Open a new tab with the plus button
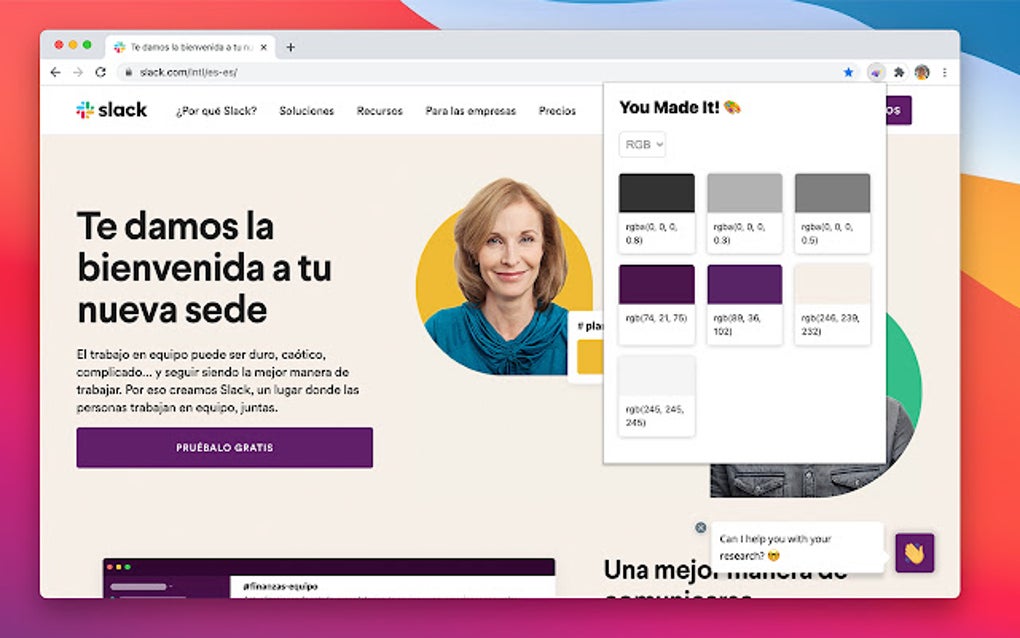1020x638 pixels. click(x=290, y=45)
